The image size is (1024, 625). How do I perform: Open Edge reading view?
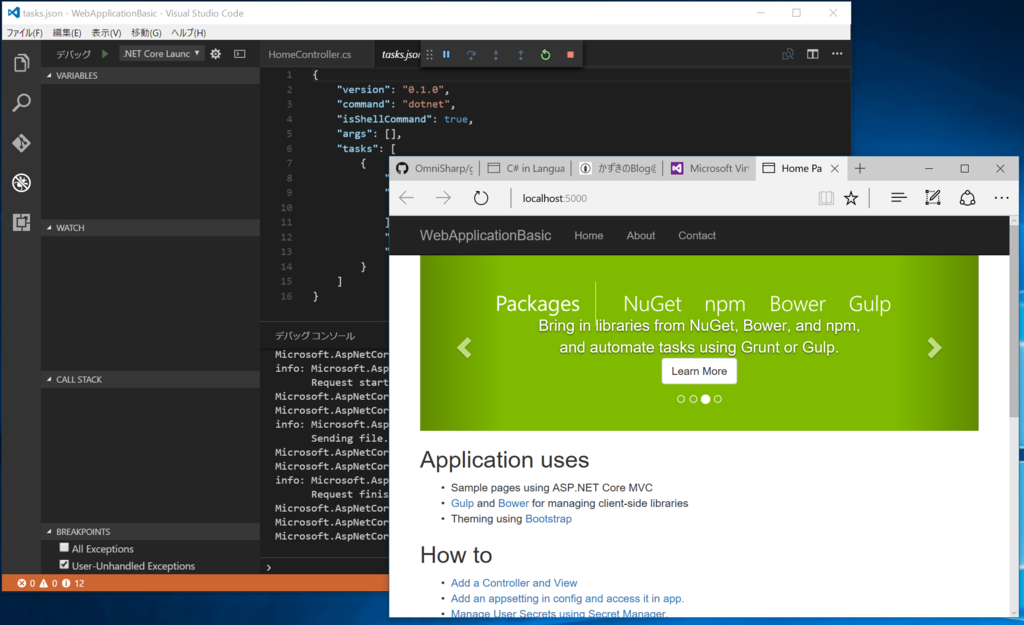click(x=826, y=198)
